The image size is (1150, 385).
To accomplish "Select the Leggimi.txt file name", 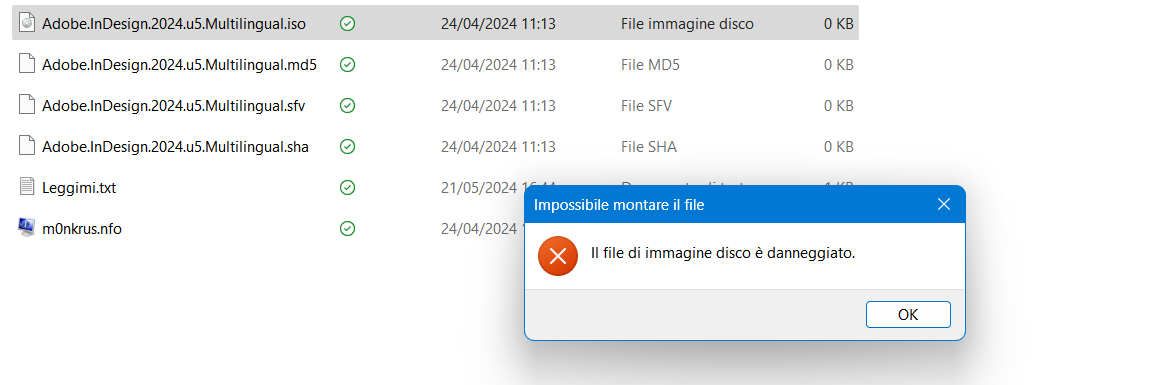I will click(79, 188).
